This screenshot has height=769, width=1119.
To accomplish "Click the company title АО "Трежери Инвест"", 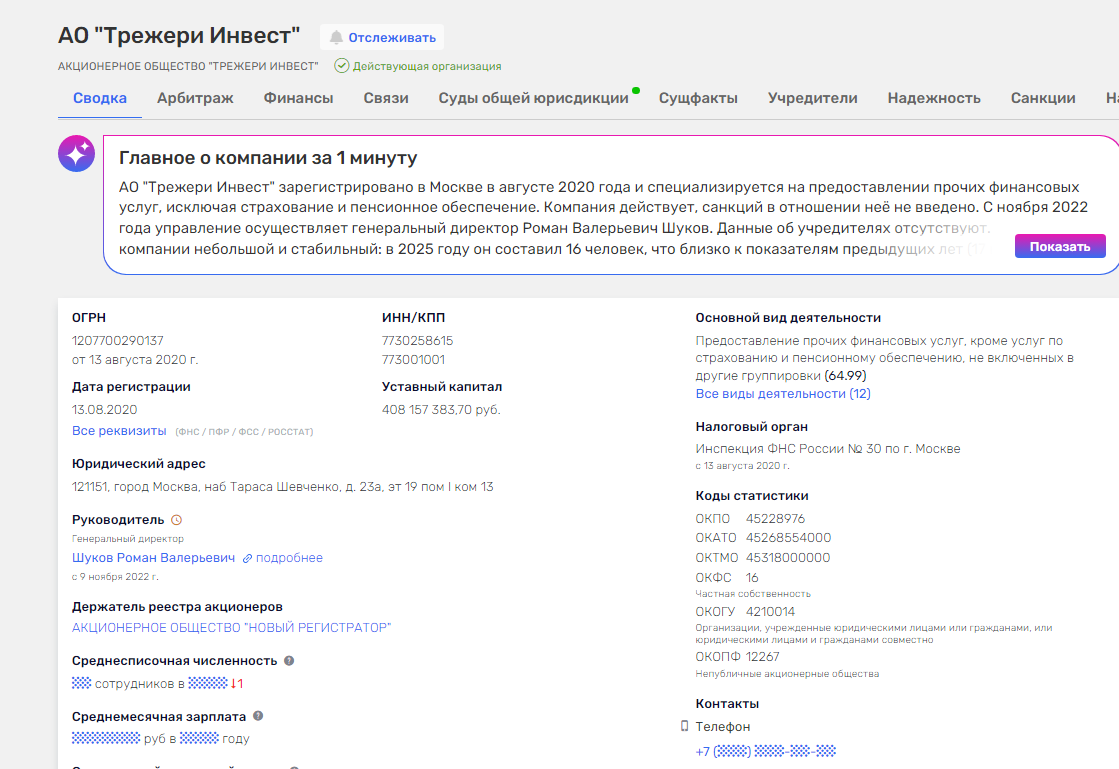I will click(x=179, y=36).
